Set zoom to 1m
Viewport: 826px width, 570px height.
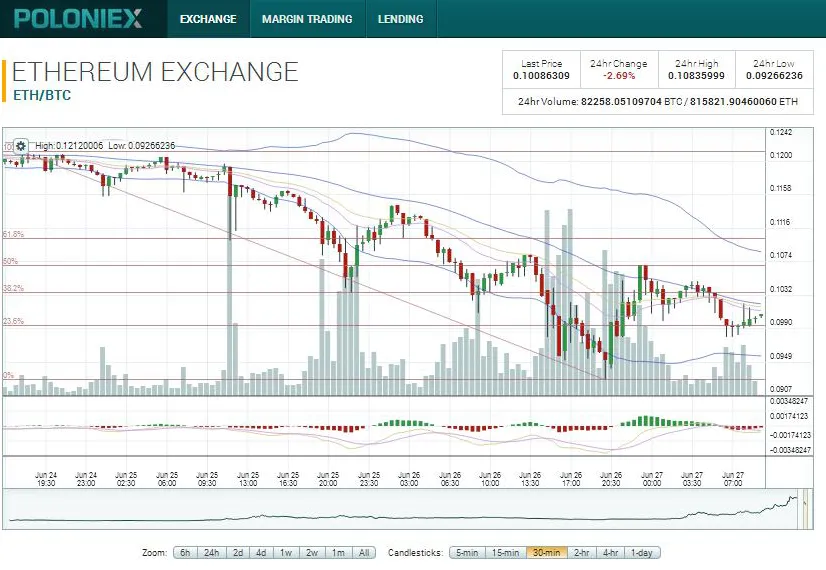[338, 553]
